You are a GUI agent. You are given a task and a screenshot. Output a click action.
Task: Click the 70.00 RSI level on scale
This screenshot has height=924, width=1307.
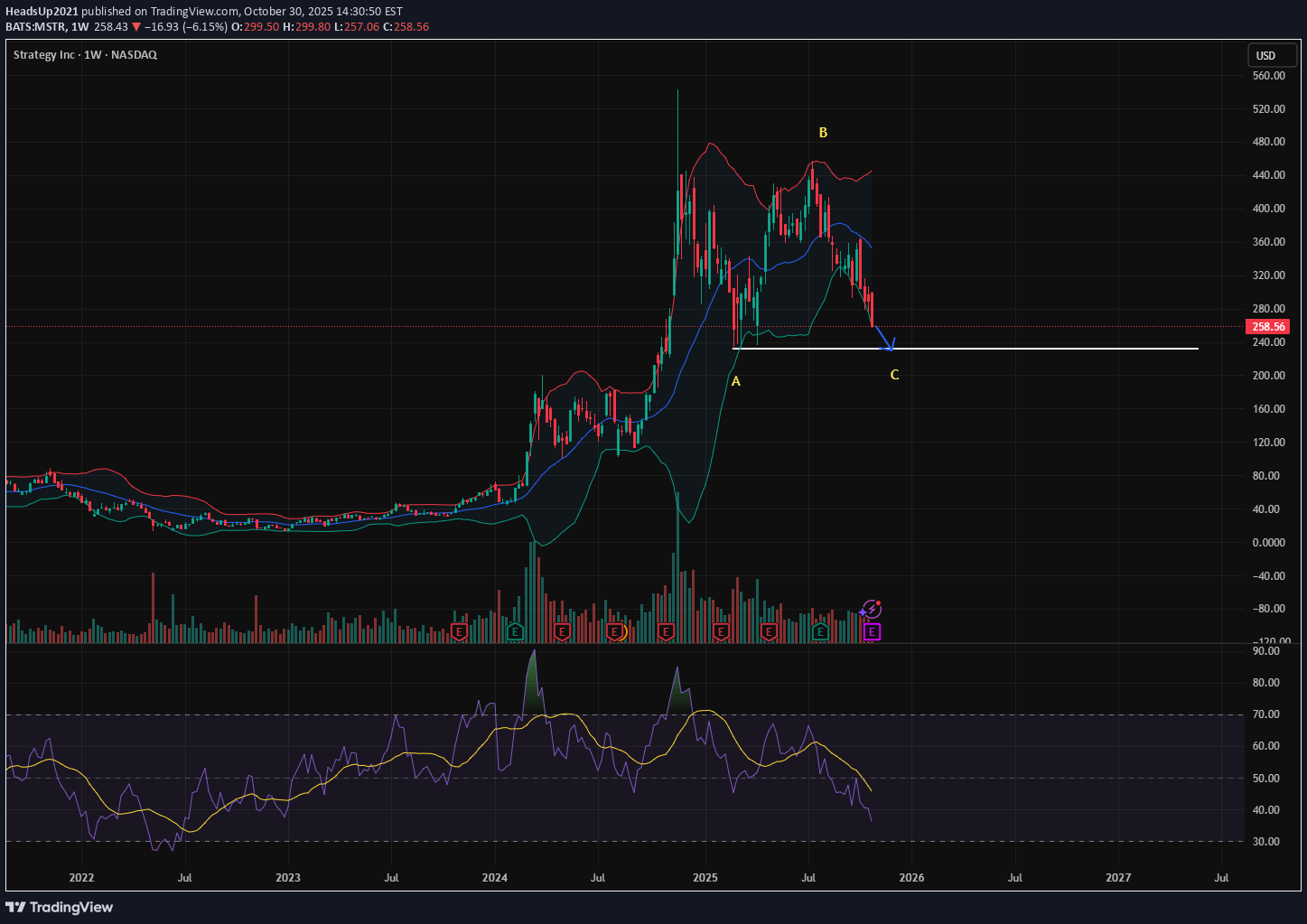coord(1266,714)
